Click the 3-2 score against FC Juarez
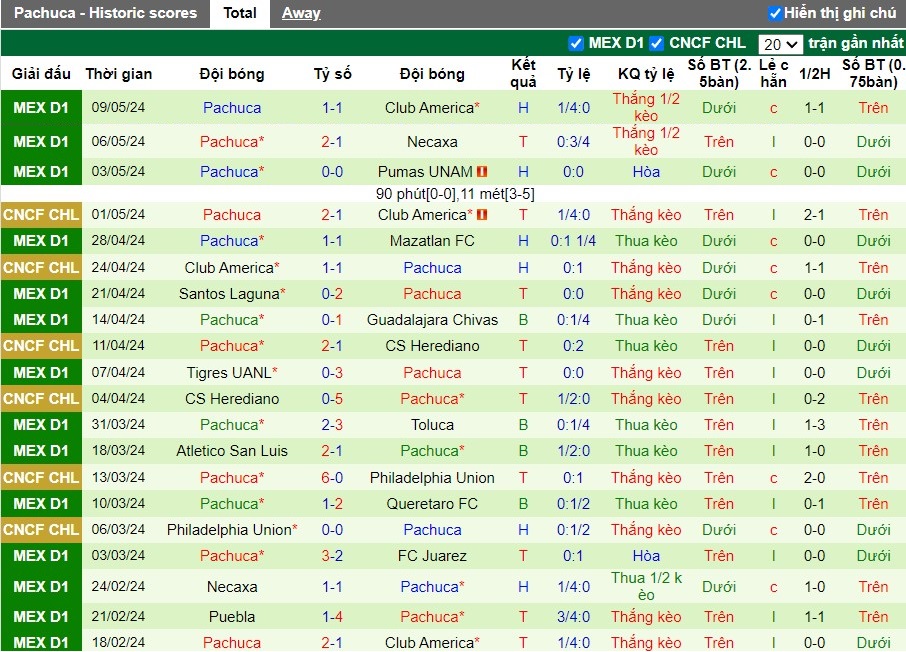Viewport: 906px width, 652px height. click(332, 556)
